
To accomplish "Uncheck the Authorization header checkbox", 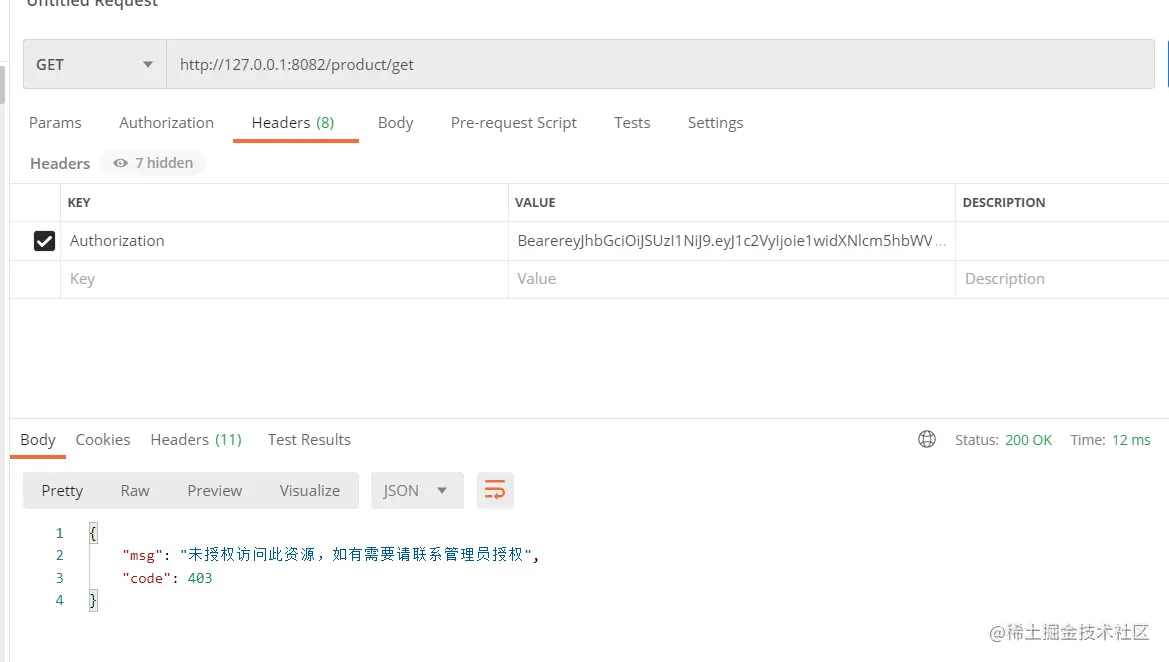I will coord(45,241).
